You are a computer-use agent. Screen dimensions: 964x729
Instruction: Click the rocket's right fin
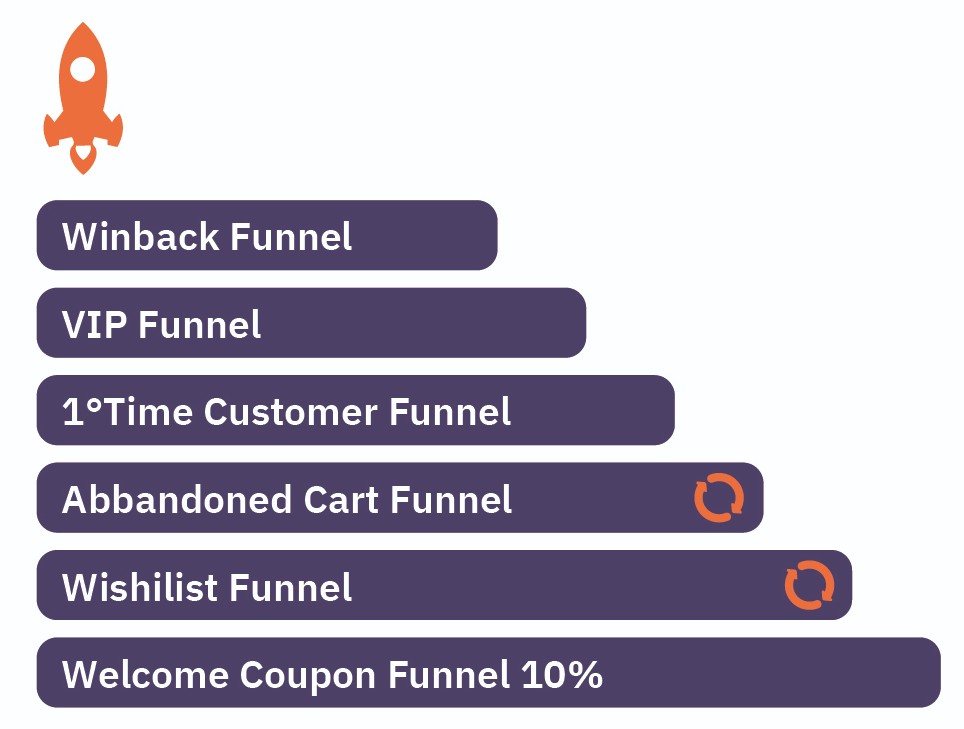(x=114, y=129)
